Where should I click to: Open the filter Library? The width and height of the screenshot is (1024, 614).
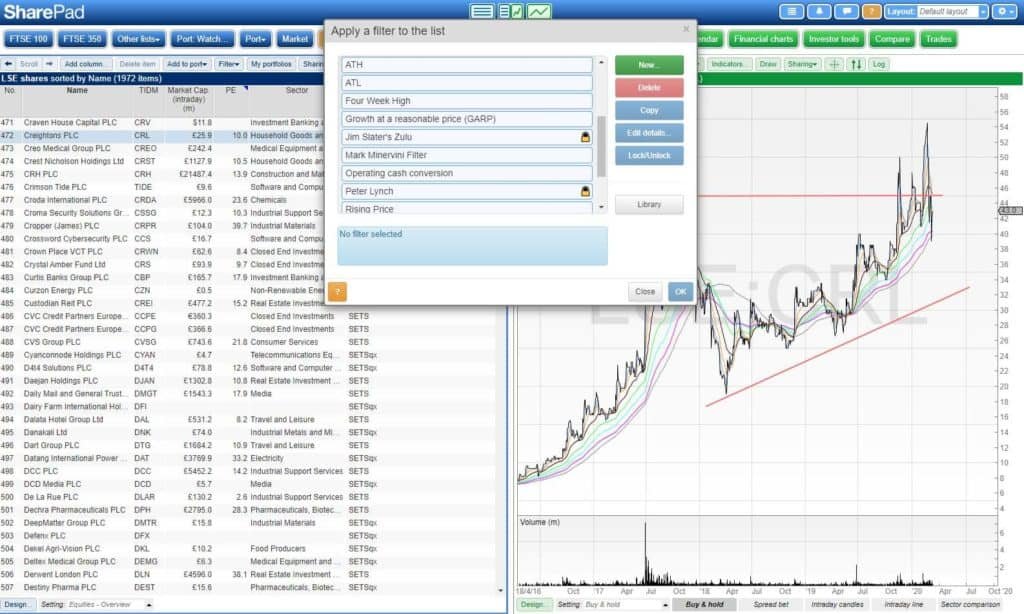coord(649,204)
